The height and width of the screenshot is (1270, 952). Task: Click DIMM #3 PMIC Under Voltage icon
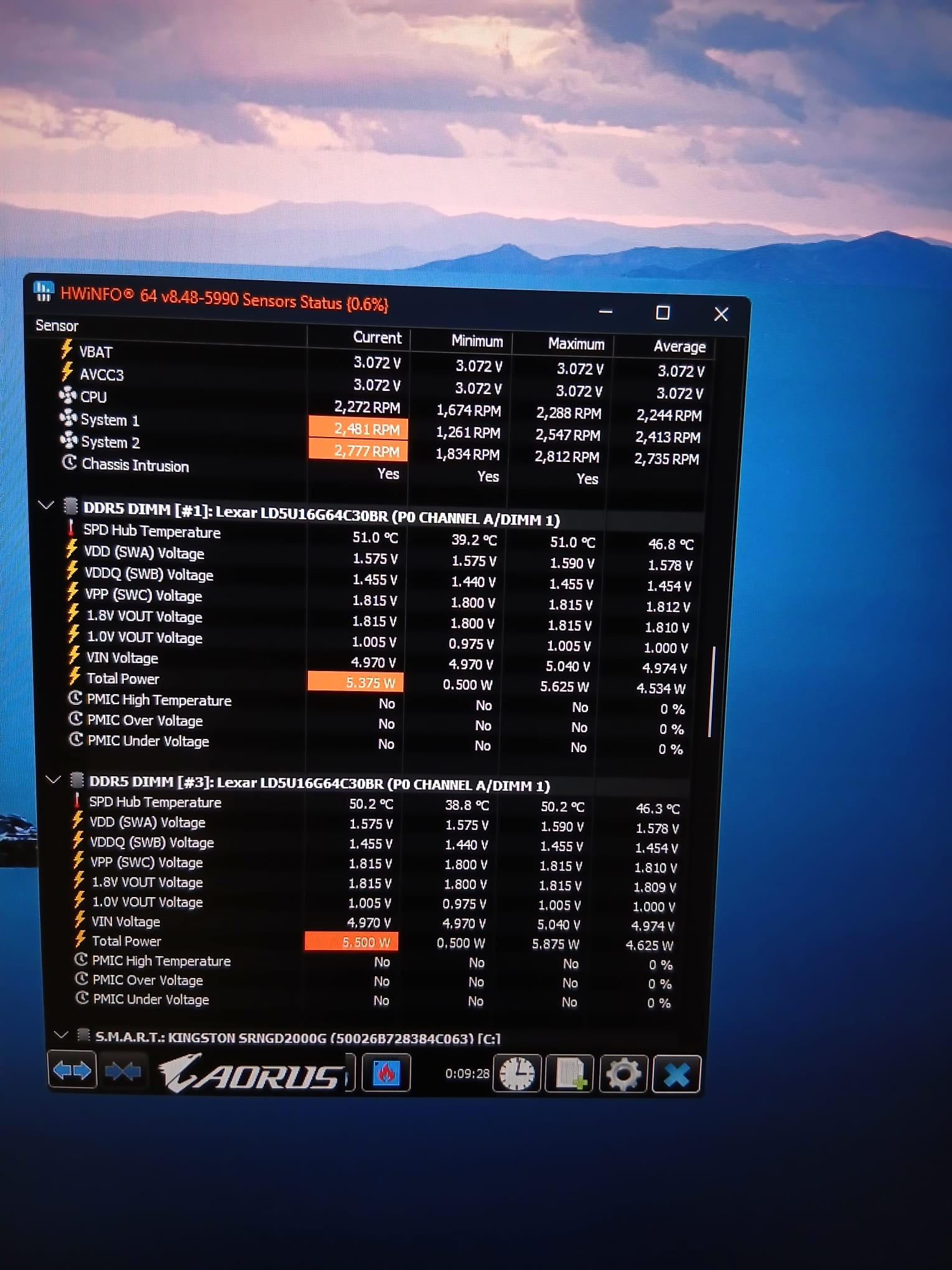(82, 997)
